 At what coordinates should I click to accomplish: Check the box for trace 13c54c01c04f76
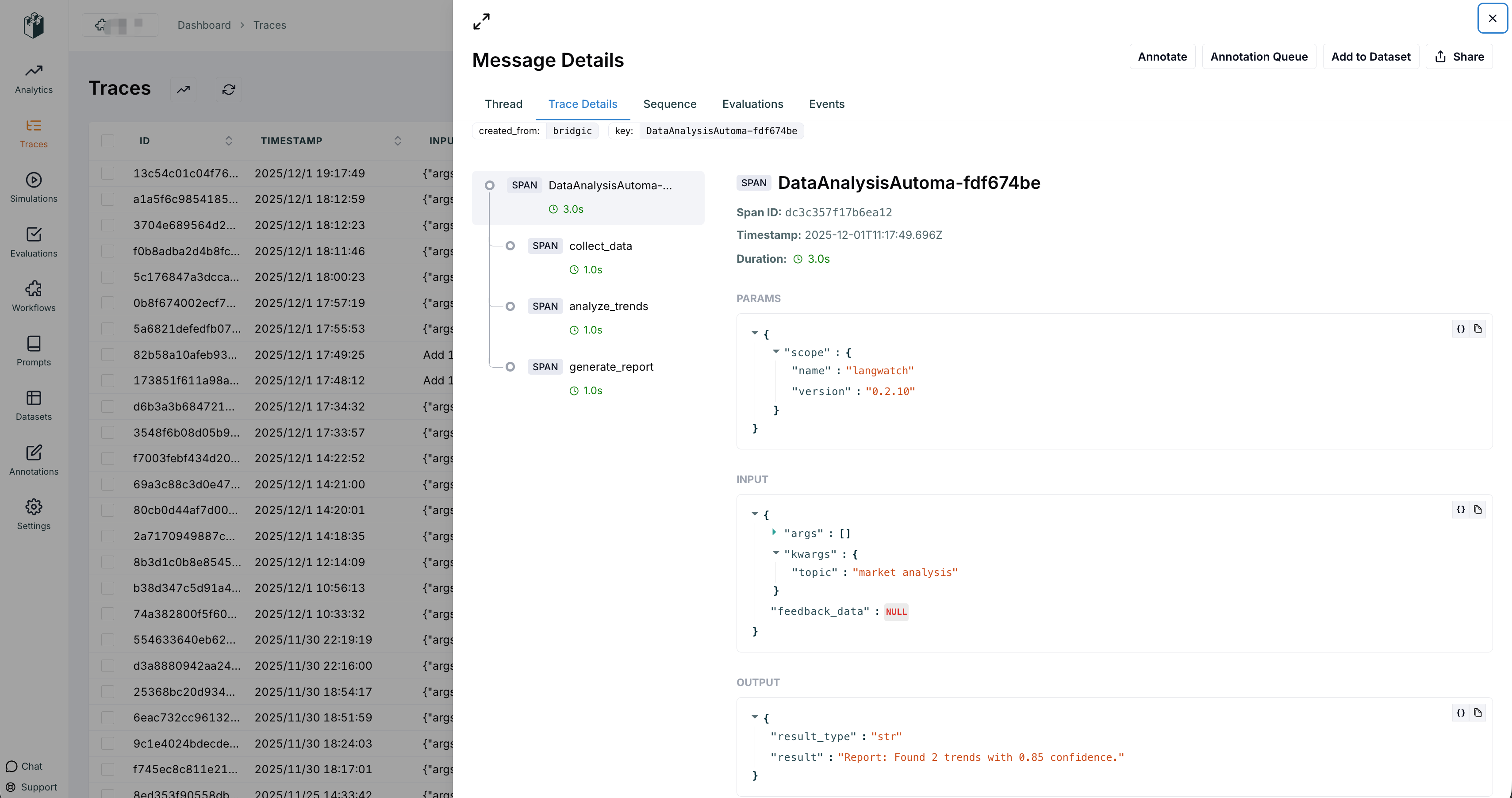click(107, 173)
